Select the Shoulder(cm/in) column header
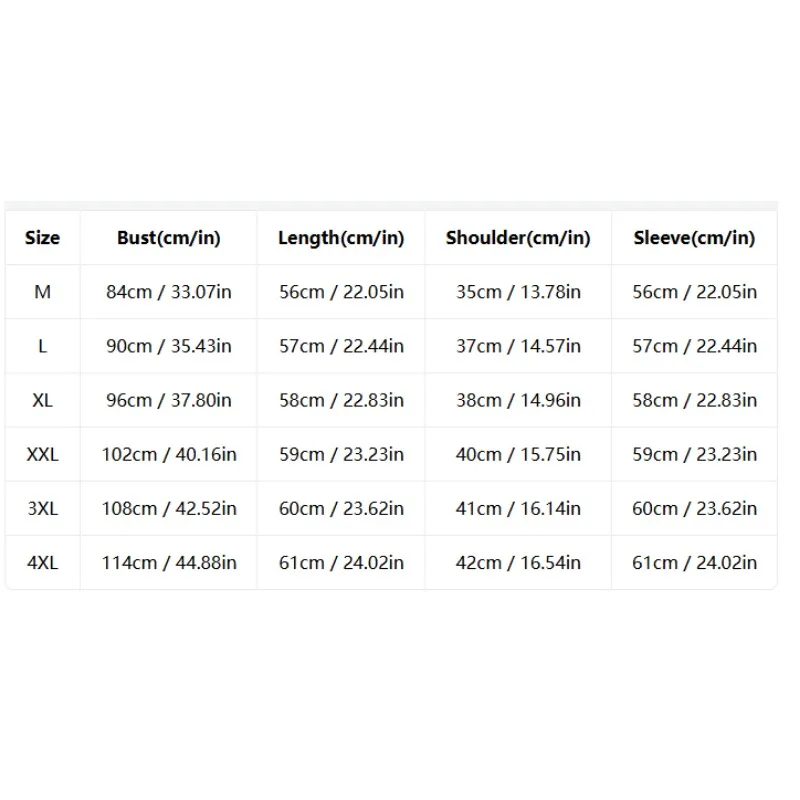800x800 pixels. (518, 238)
